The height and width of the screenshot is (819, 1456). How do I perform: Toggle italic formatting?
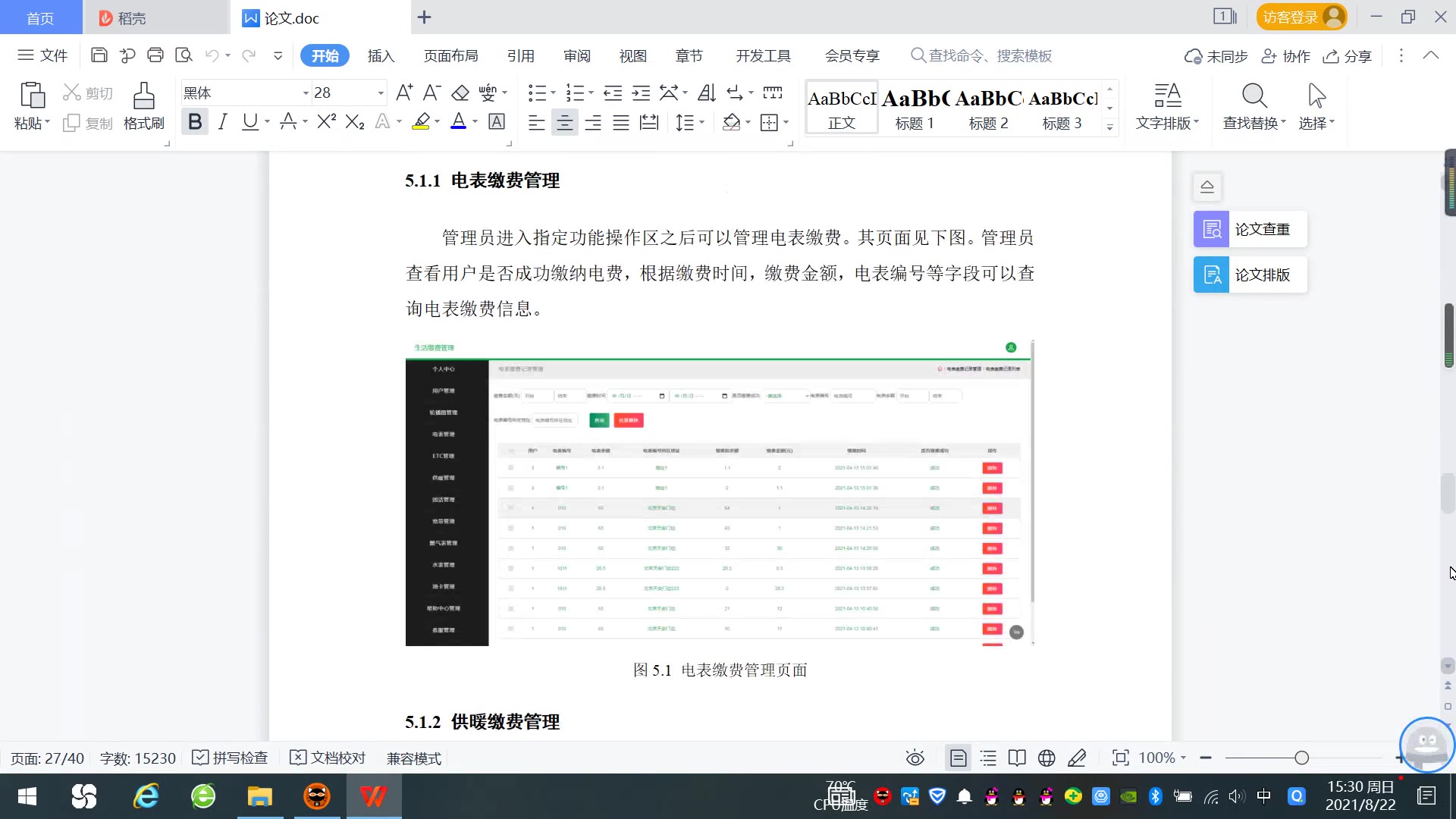pos(222,121)
